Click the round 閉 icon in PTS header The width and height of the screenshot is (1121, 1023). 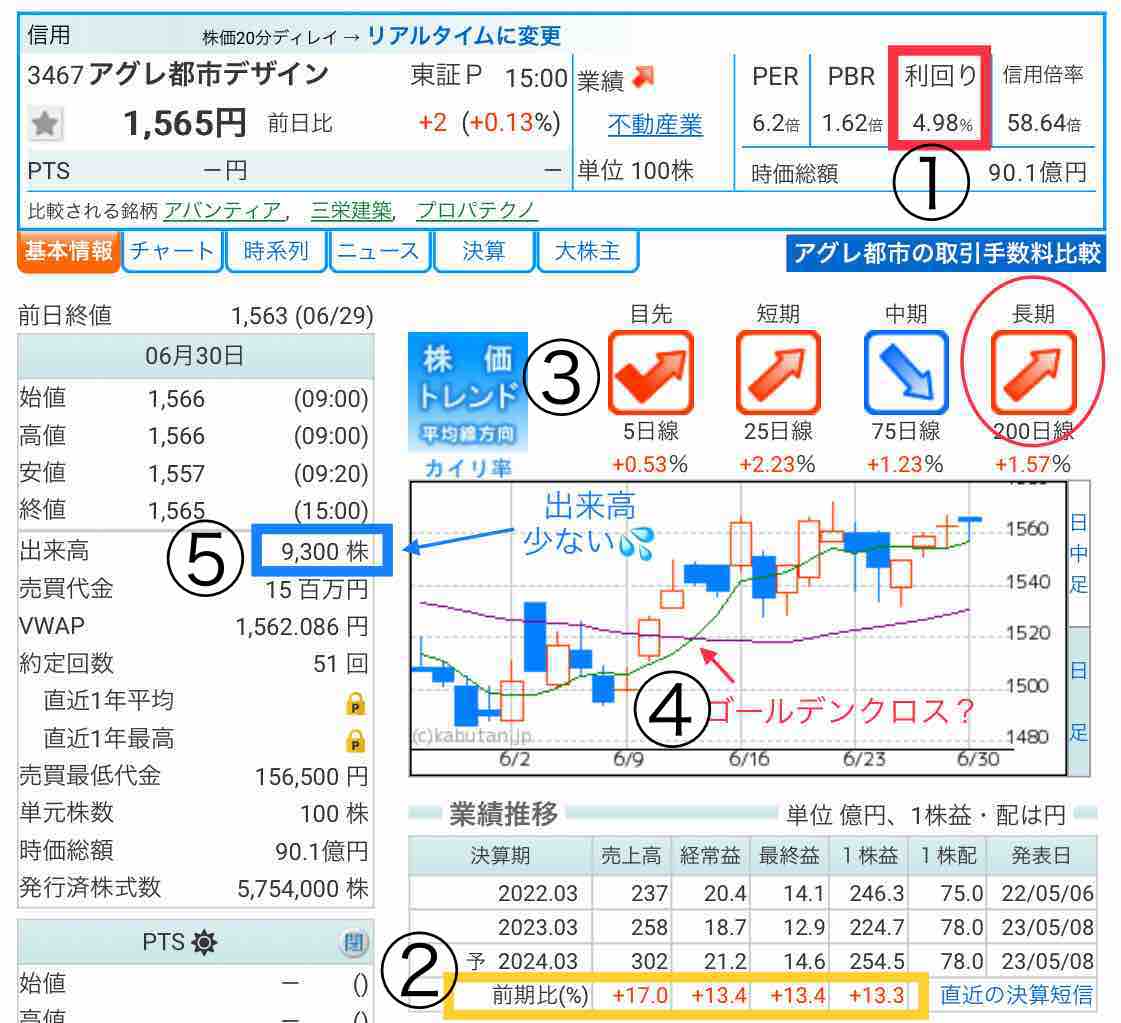tap(354, 942)
